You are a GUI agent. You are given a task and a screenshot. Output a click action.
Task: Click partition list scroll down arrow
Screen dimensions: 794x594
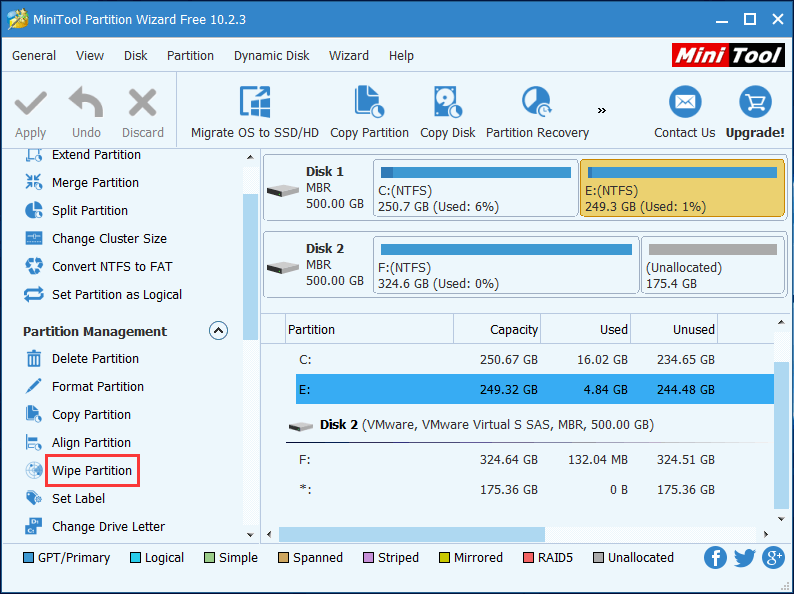(x=781, y=519)
